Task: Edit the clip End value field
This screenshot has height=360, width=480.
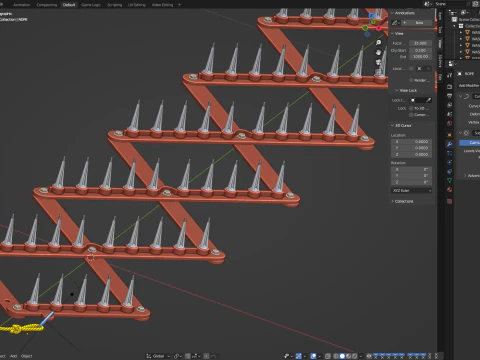Action: (x=421, y=57)
